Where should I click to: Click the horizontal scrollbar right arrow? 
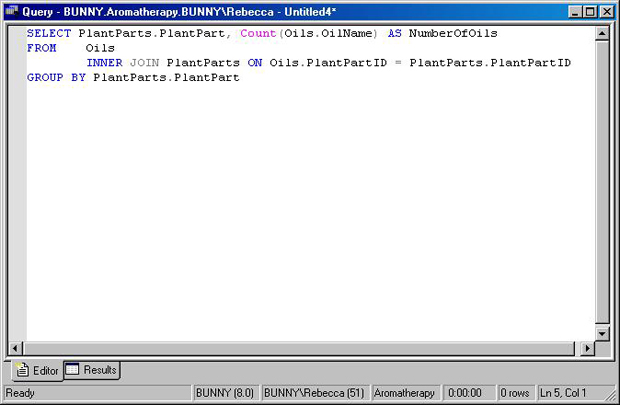point(587,348)
